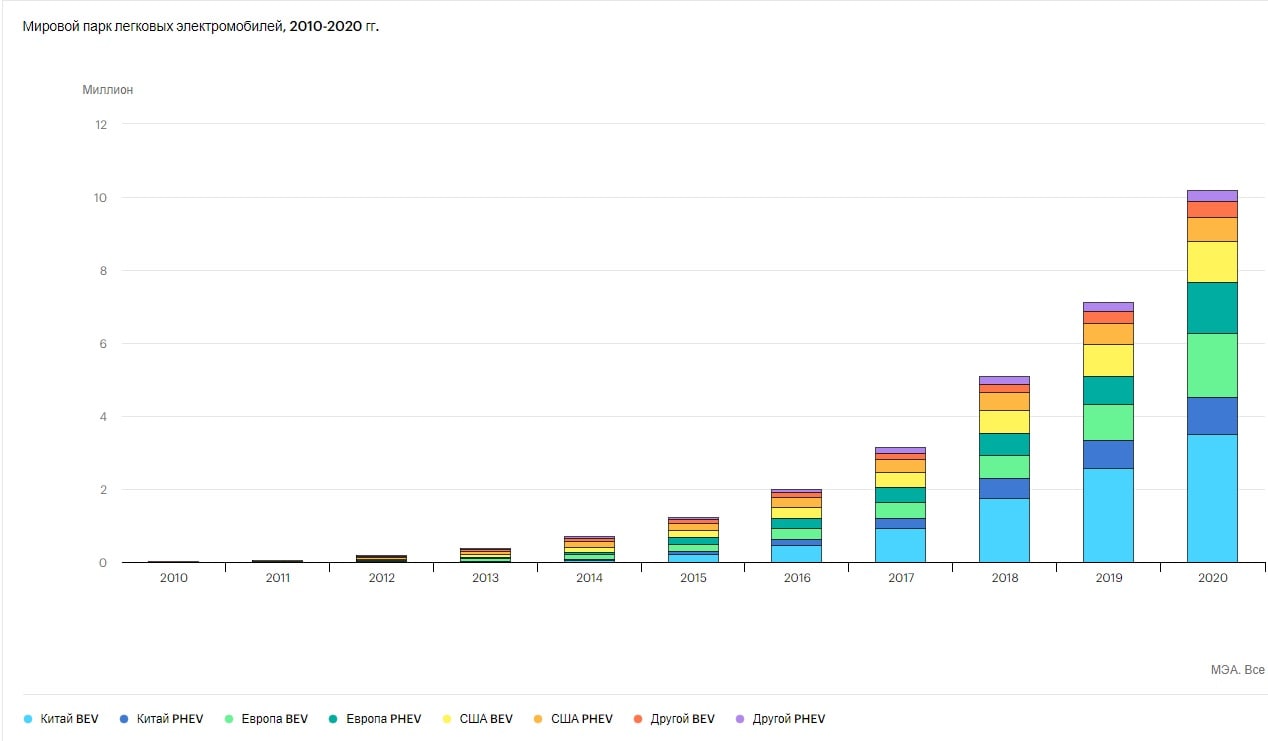Click the yellow США BEV segment of 2017 bar
The height and width of the screenshot is (741, 1268).
click(x=900, y=480)
